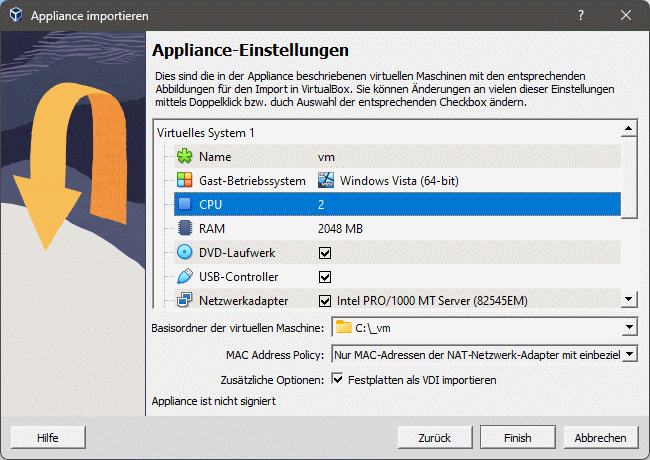Click the CPU count value '2'

pyautogui.click(x=321, y=205)
